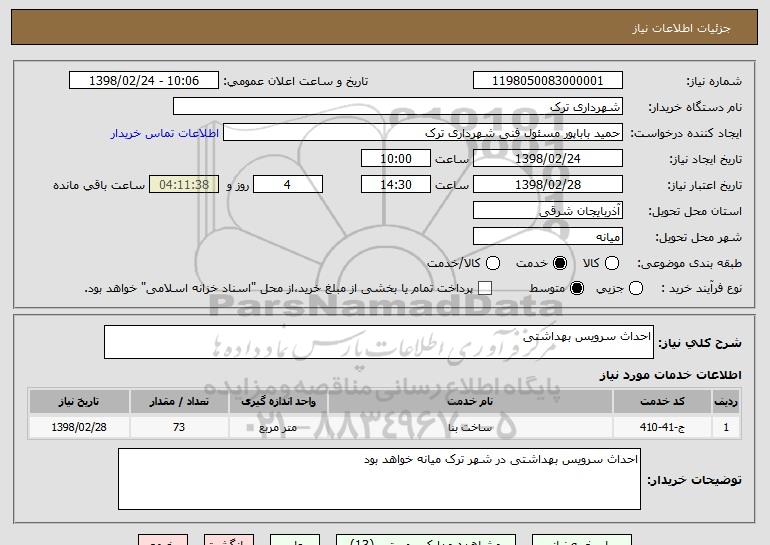The width and height of the screenshot is (770, 545).
Task: Click the announcement date field 1398/02/24 - 10:06
Action: (x=144, y=81)
